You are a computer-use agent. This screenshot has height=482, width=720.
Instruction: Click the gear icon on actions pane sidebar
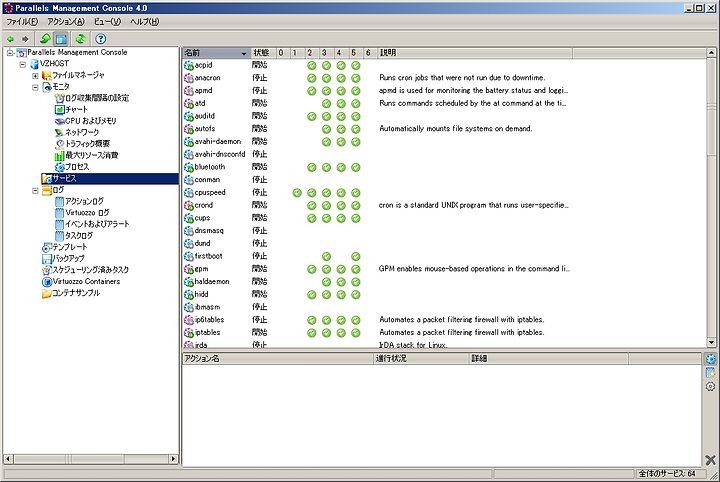(x=710, y=387)
